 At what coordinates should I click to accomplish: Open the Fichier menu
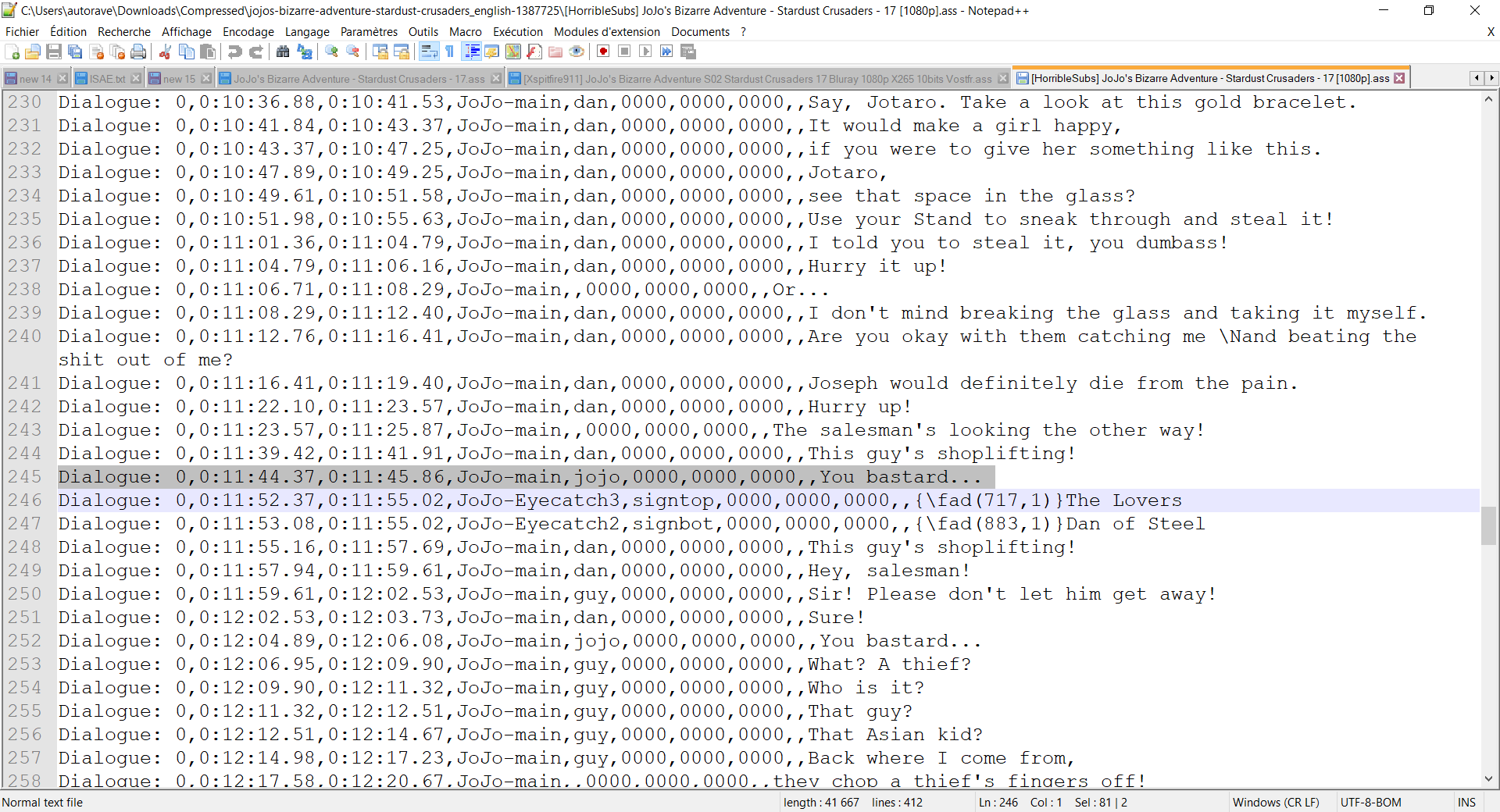click(22, 32)
